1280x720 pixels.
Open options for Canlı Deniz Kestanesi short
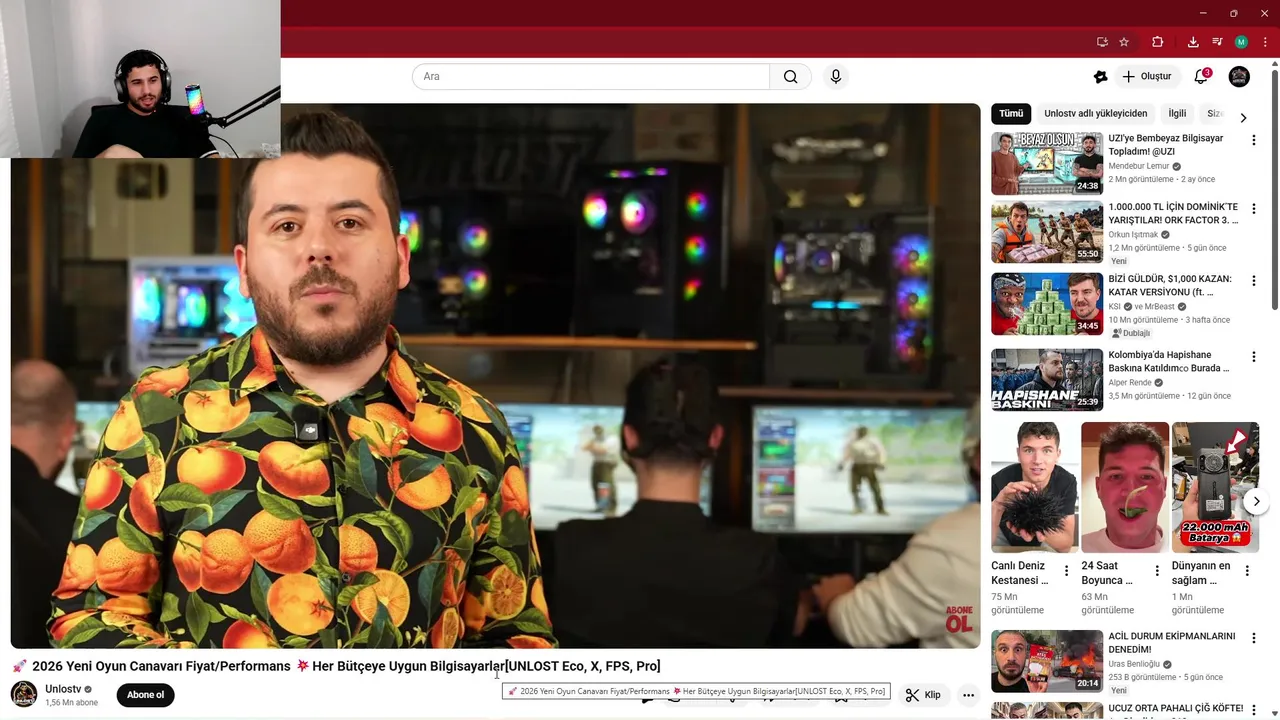coord(1066,571)
